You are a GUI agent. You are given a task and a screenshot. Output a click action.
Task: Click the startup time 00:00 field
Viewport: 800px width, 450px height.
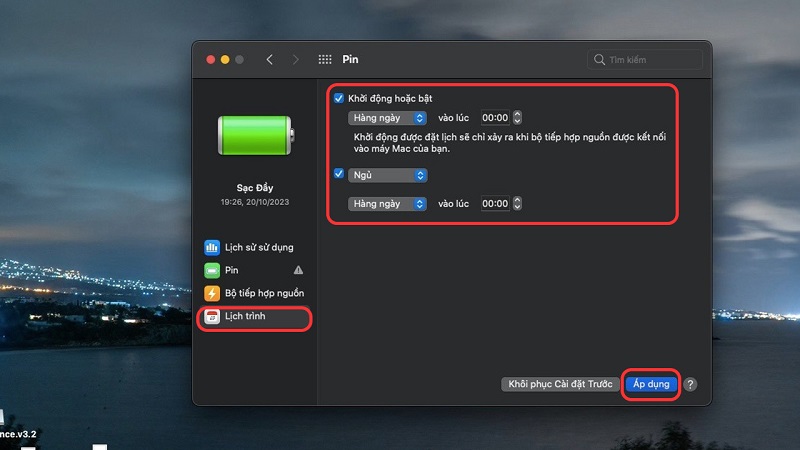pos(494,117)
